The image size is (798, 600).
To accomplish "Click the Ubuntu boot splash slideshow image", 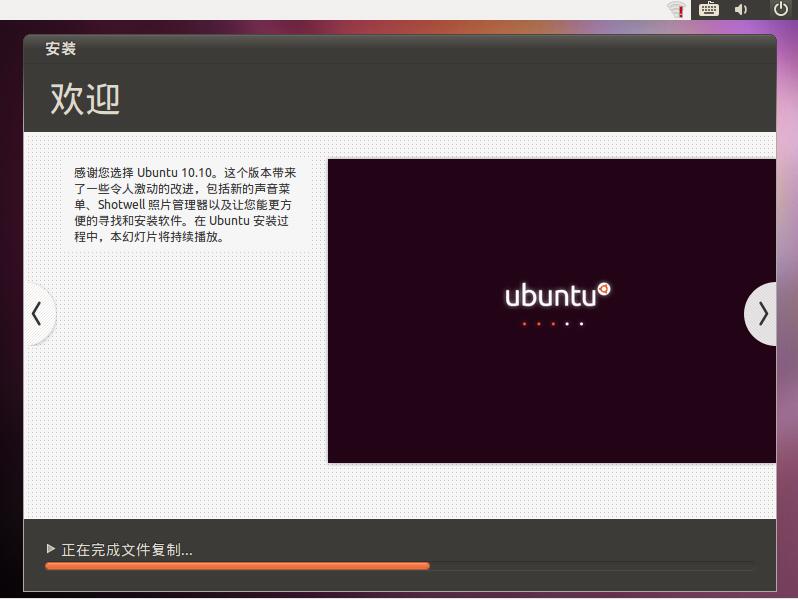I will 552,311.
